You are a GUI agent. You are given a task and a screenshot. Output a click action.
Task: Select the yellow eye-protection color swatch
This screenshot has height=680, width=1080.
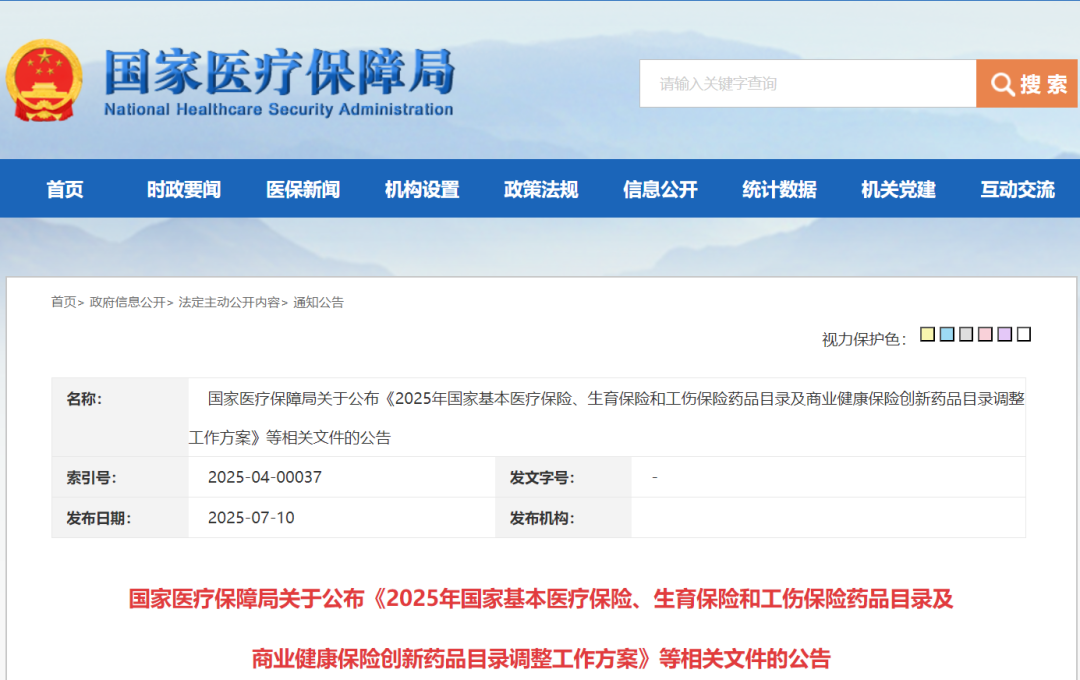[x=928, y=334]
